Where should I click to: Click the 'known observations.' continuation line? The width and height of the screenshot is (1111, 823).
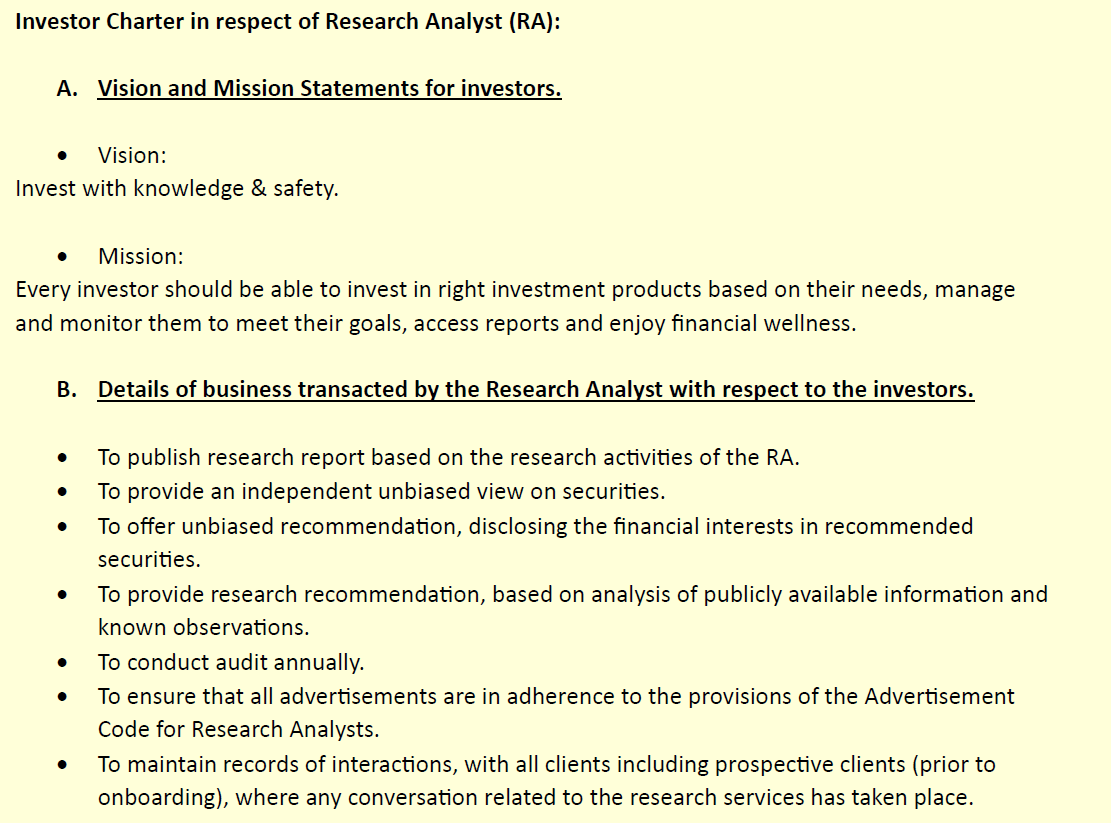point(203,628)
